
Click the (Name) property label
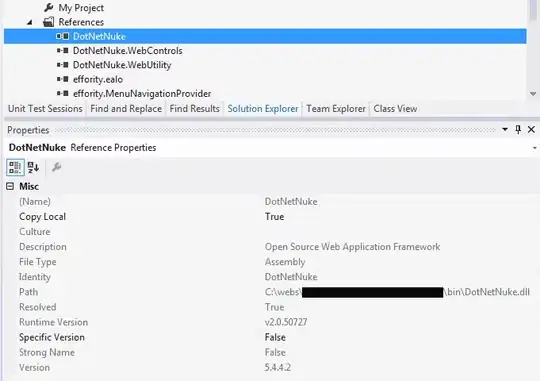(x=35, y=202)
